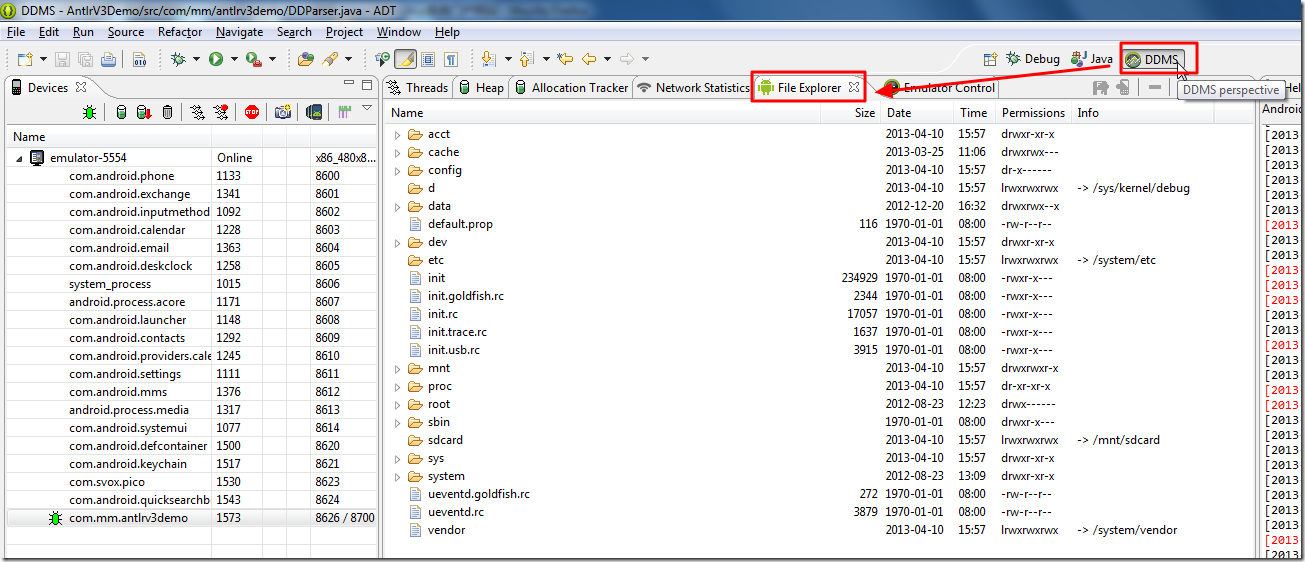Click Cause GC trash icon
Screen dimensions: 1305x562
point(167,112)
